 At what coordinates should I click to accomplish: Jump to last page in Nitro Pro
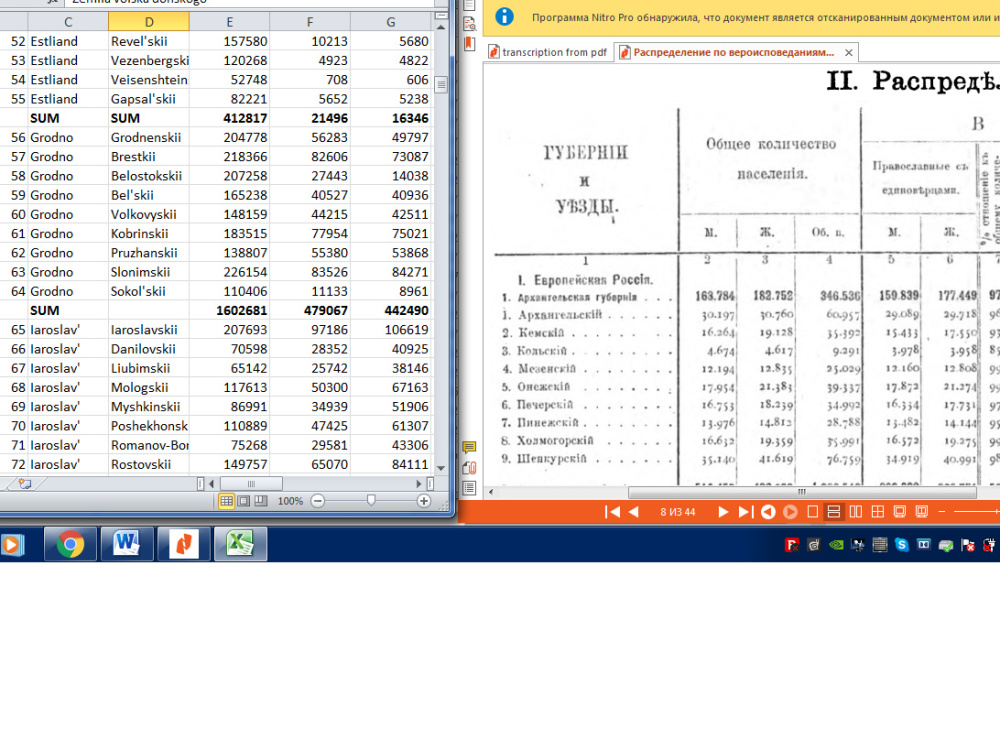(x=746, y=512)
